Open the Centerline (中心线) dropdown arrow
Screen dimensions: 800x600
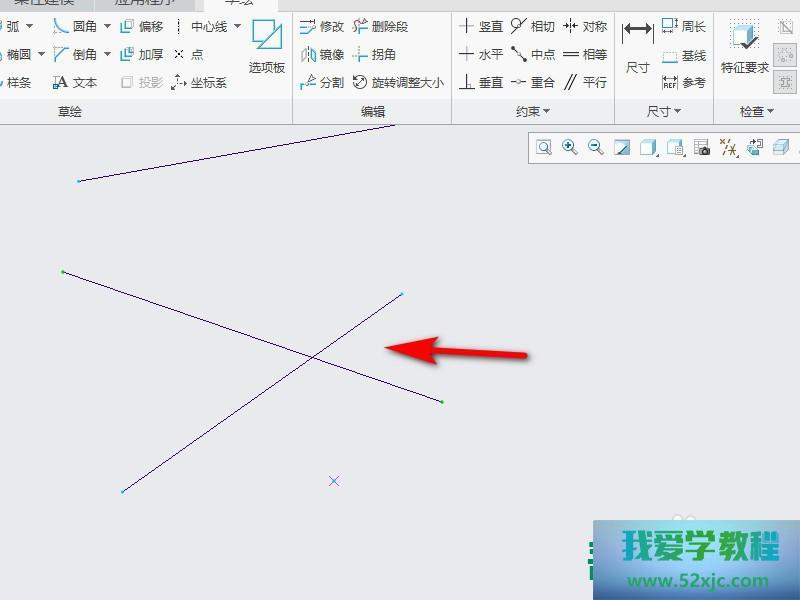pyautogui.click(x=237, y=27)
